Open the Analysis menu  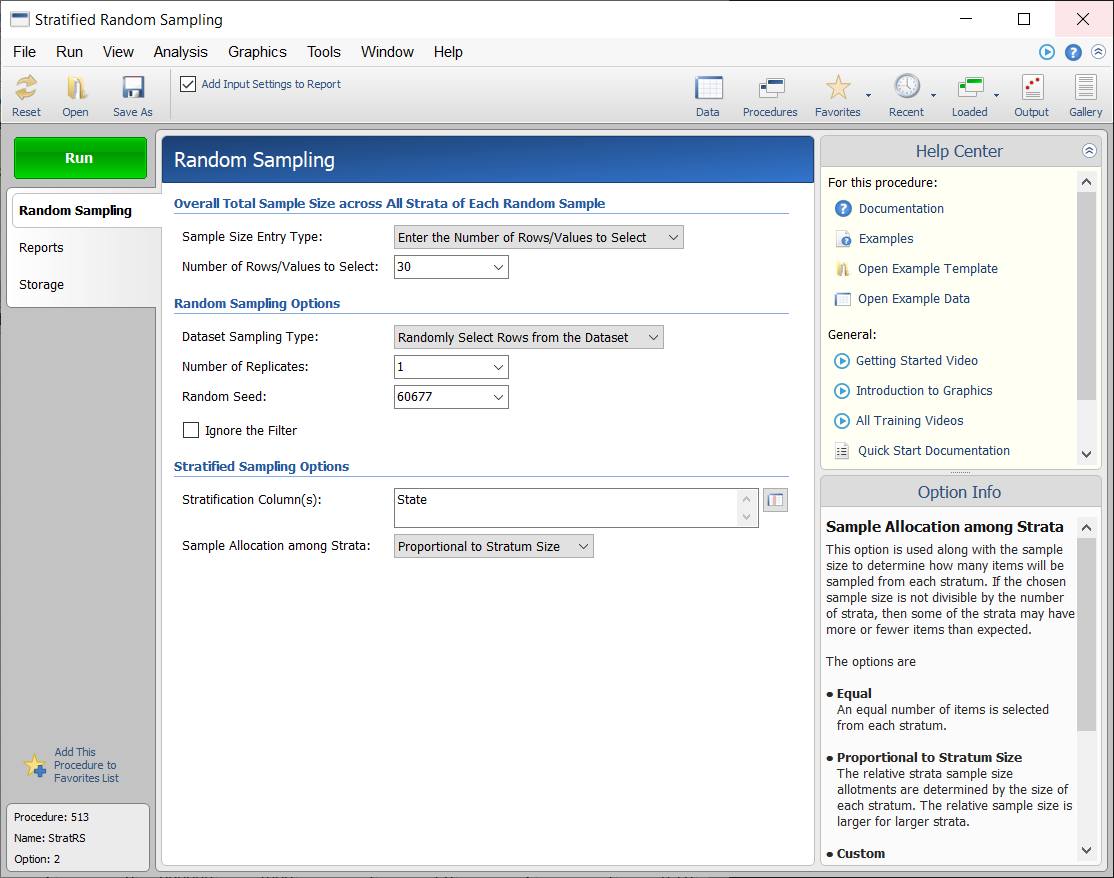(x=180, y=52)
